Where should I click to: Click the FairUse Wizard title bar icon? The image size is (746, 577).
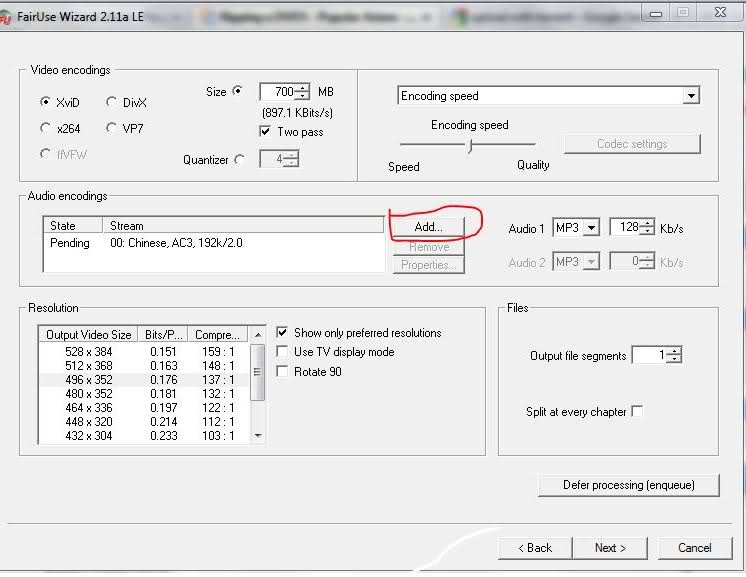click(x=5, y=18)
